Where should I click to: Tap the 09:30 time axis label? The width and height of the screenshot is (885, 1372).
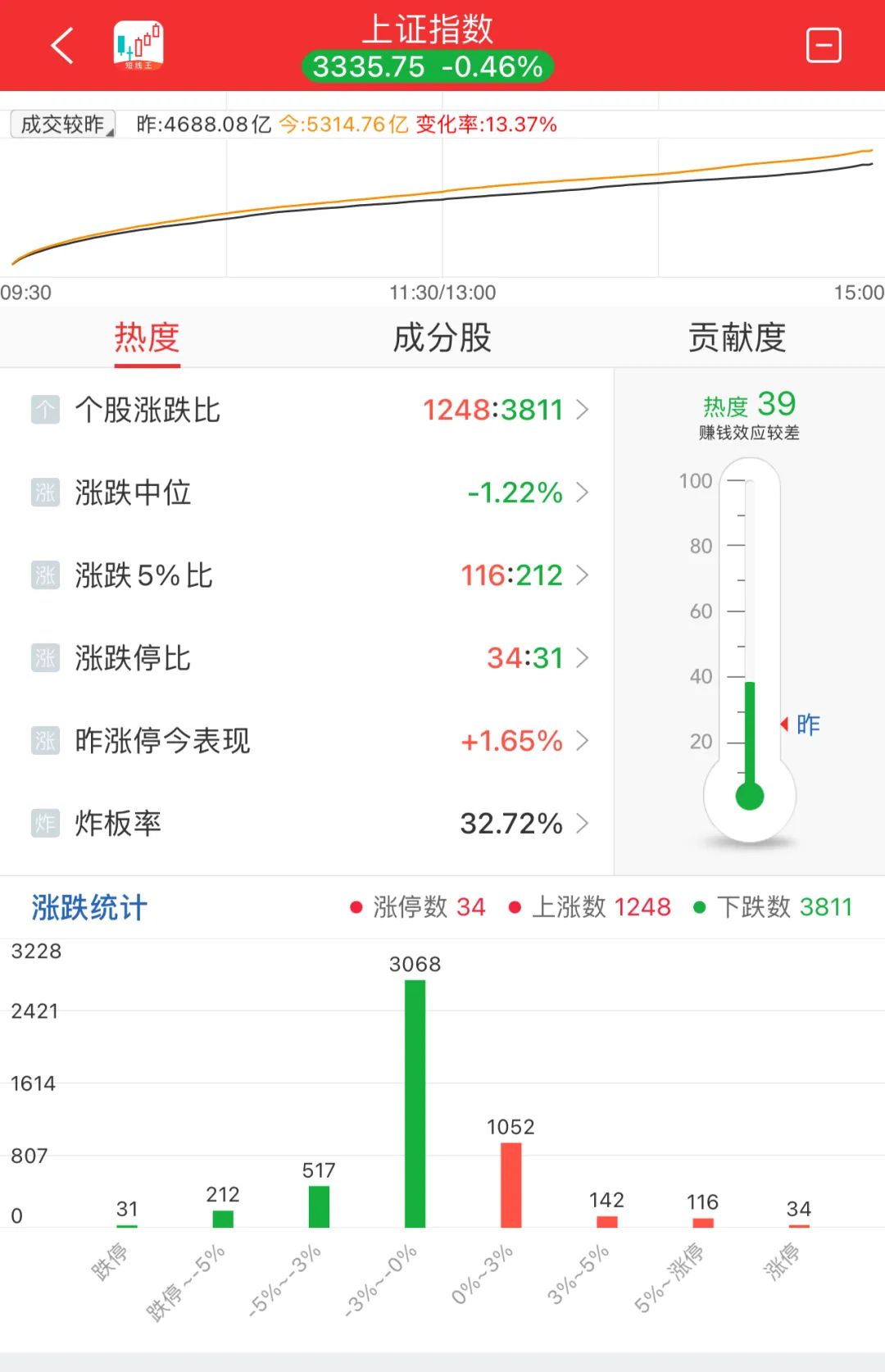click(x=25, y=293)
